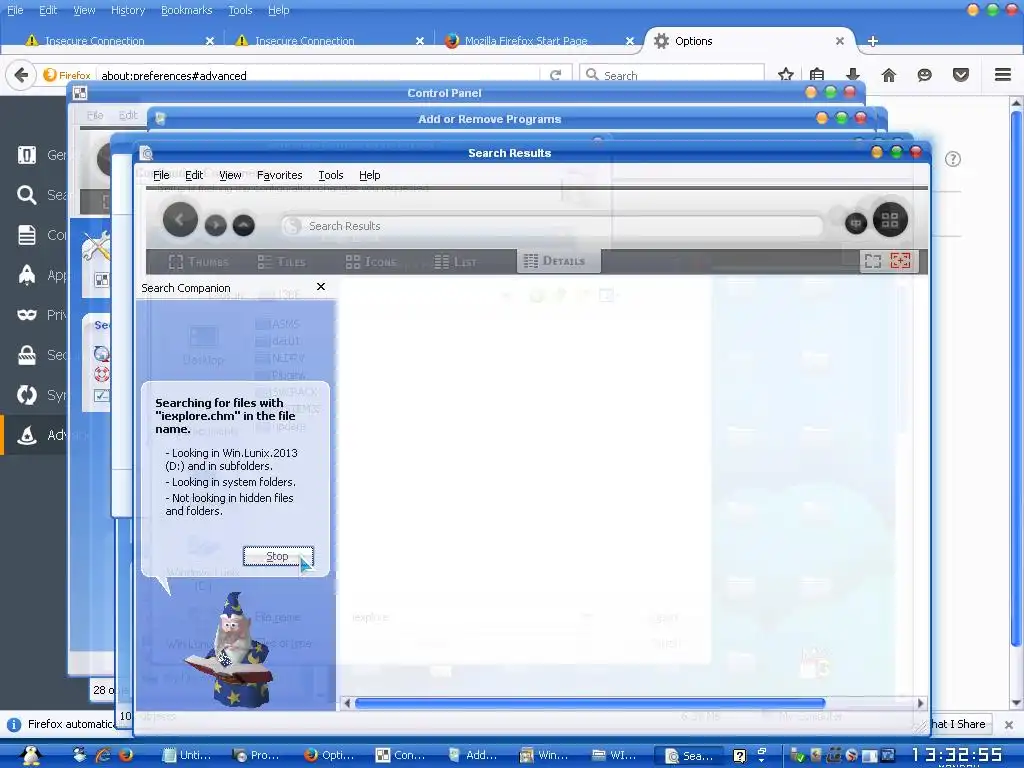Click the Firefox chat bubble icon

[x=925, y=75]
